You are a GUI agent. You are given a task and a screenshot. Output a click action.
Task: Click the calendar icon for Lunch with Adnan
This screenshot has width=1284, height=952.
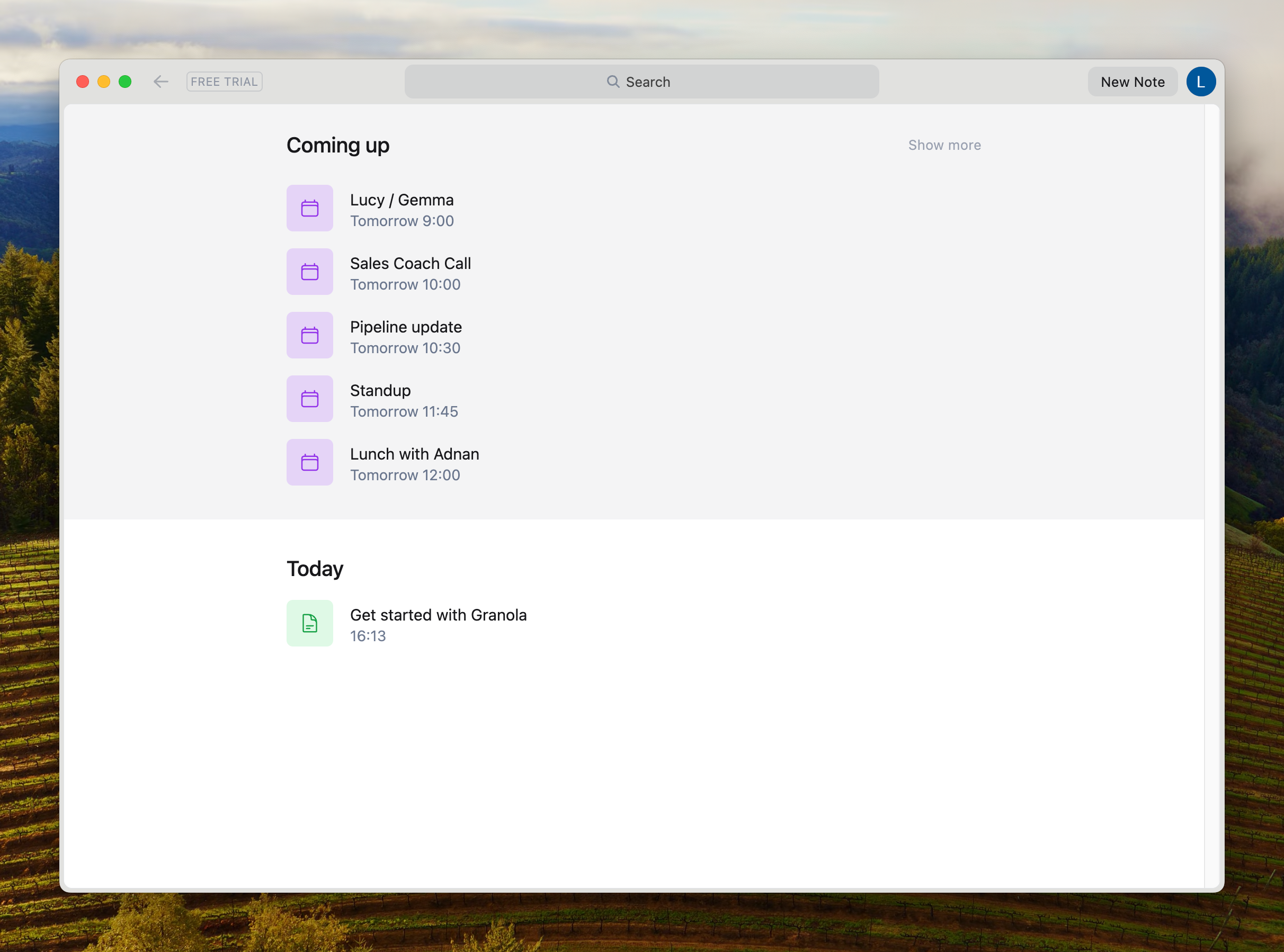(x=310, y=462)
